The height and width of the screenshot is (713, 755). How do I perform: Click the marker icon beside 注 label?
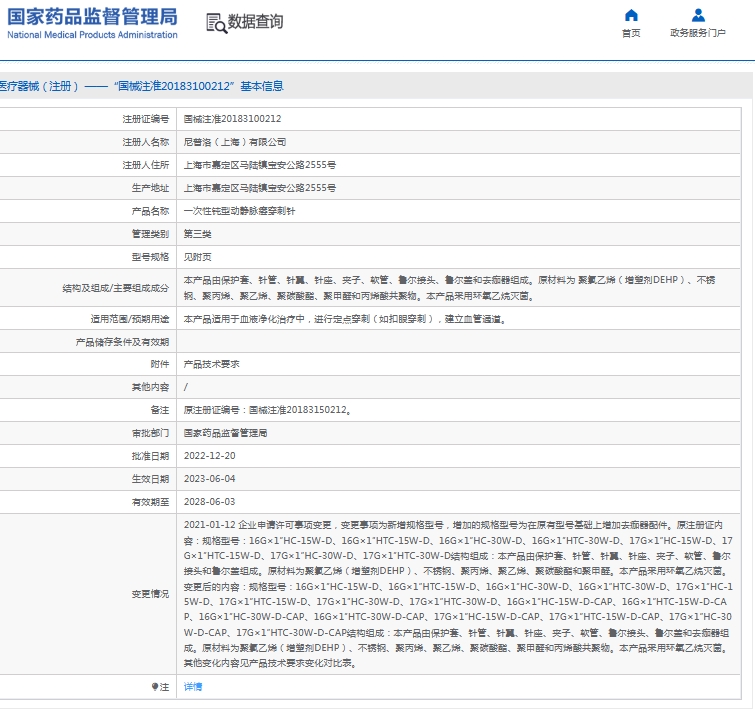coord(155,687)
